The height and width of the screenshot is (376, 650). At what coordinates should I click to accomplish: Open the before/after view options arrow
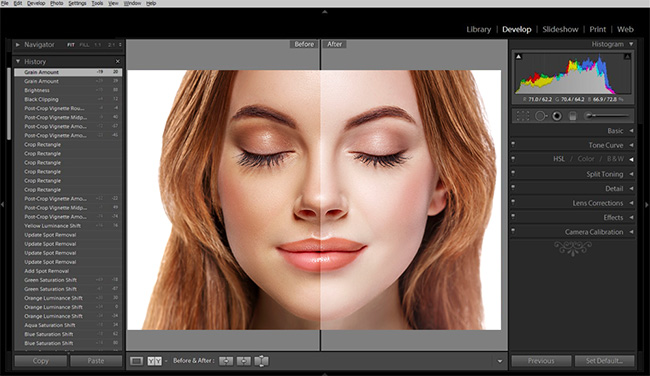pos(166,361)
